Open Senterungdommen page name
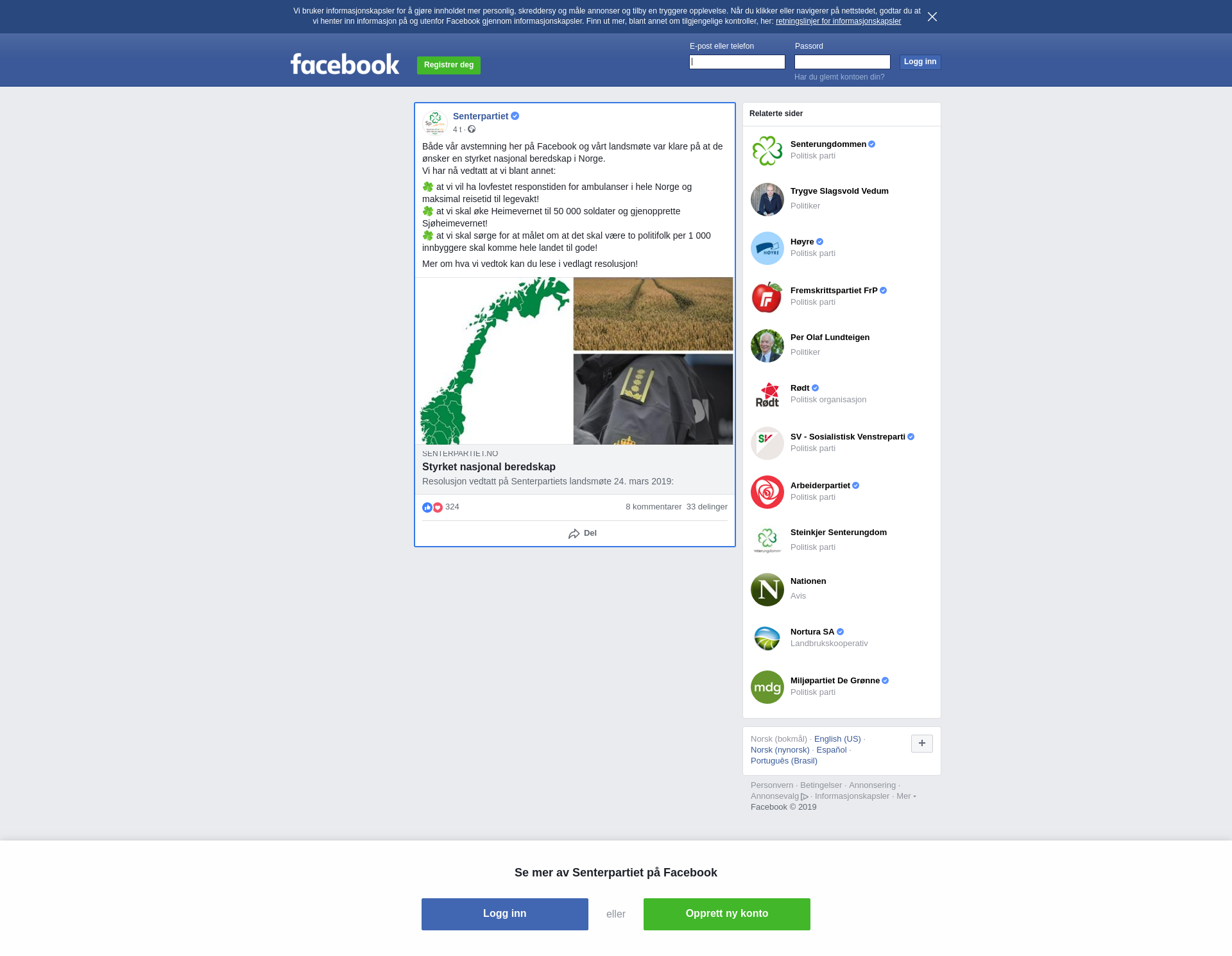This screenshot has height=956, width=1232. pyautogui.click(x=828, y=144)
